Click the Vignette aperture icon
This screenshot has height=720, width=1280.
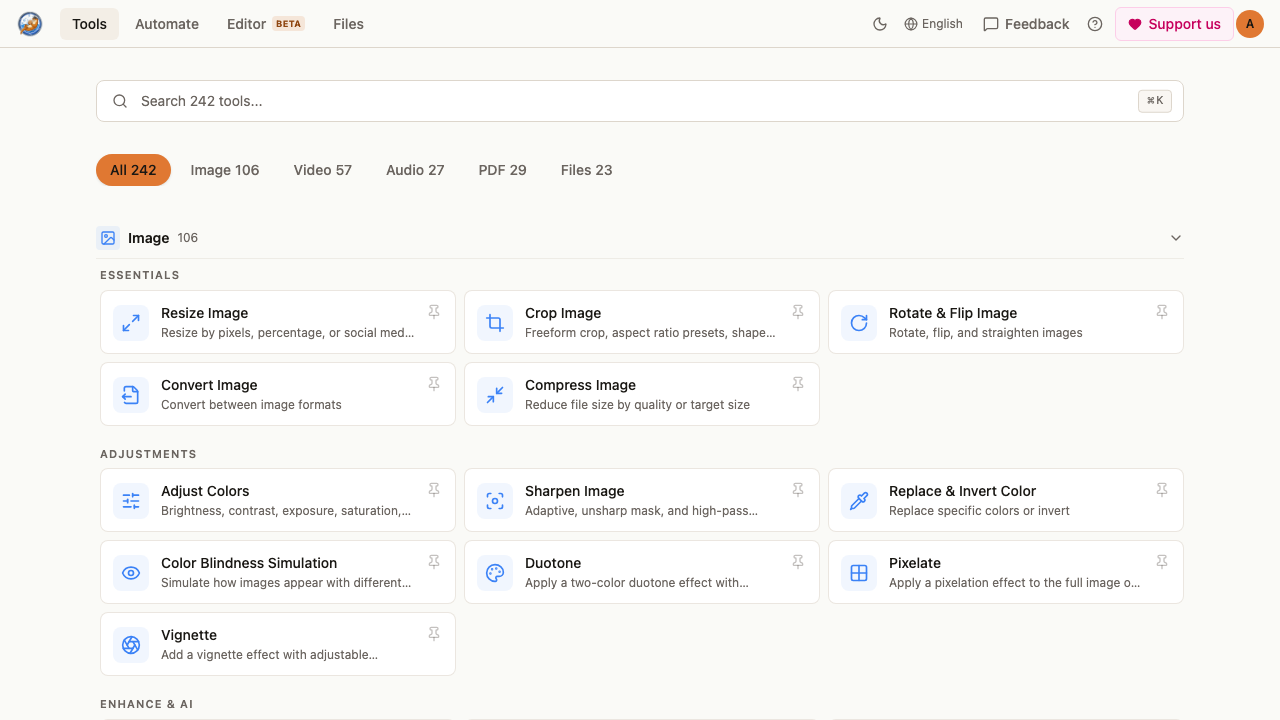coord(131,645)
